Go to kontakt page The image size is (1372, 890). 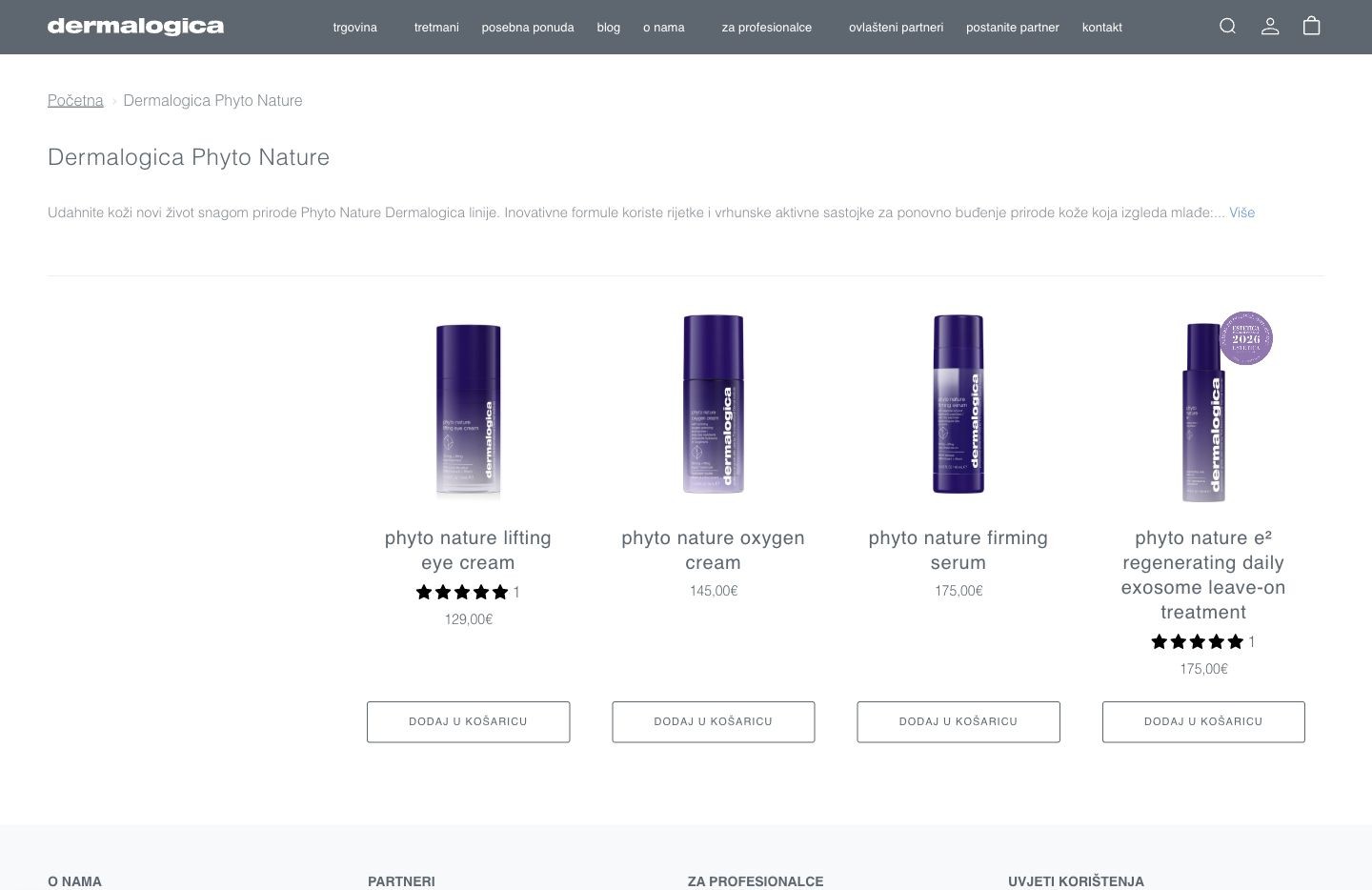tap(1102, 28)
